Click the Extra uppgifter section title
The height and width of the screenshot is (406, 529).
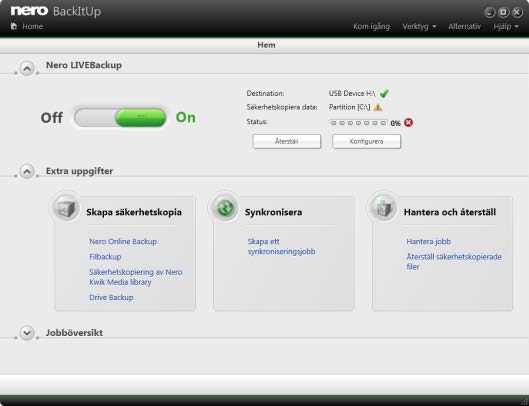tap(79, 171)
